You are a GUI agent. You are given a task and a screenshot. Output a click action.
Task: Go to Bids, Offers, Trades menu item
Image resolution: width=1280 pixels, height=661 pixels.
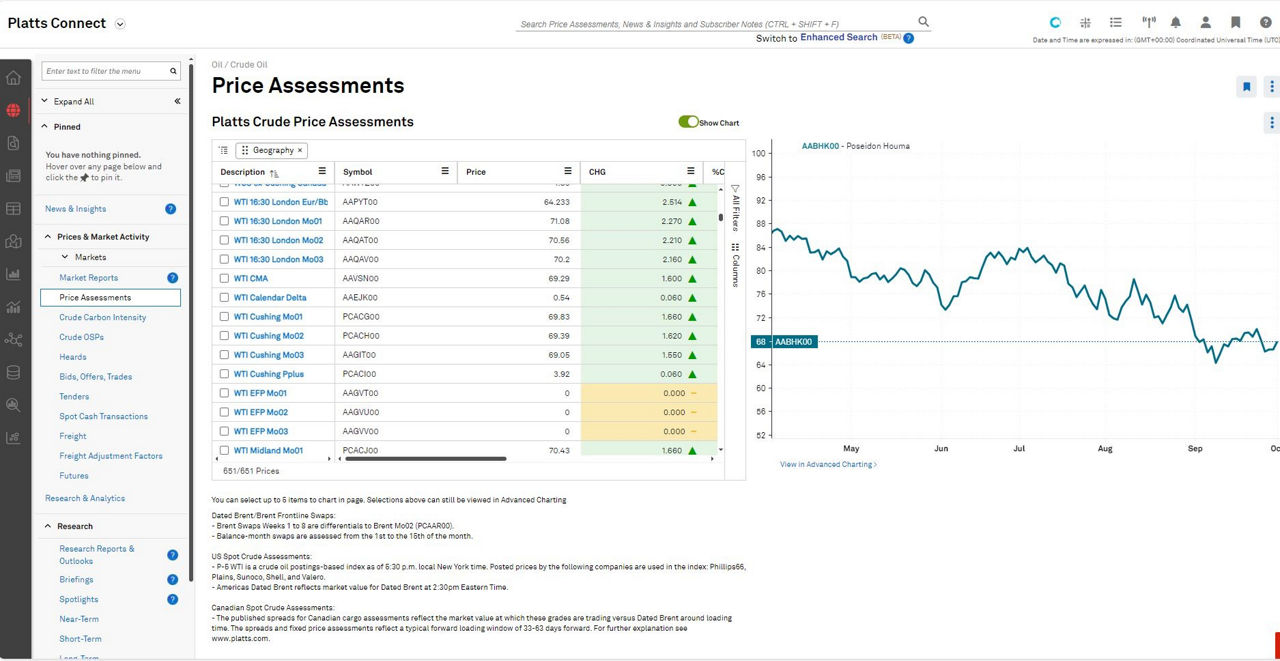pos(95,377)
